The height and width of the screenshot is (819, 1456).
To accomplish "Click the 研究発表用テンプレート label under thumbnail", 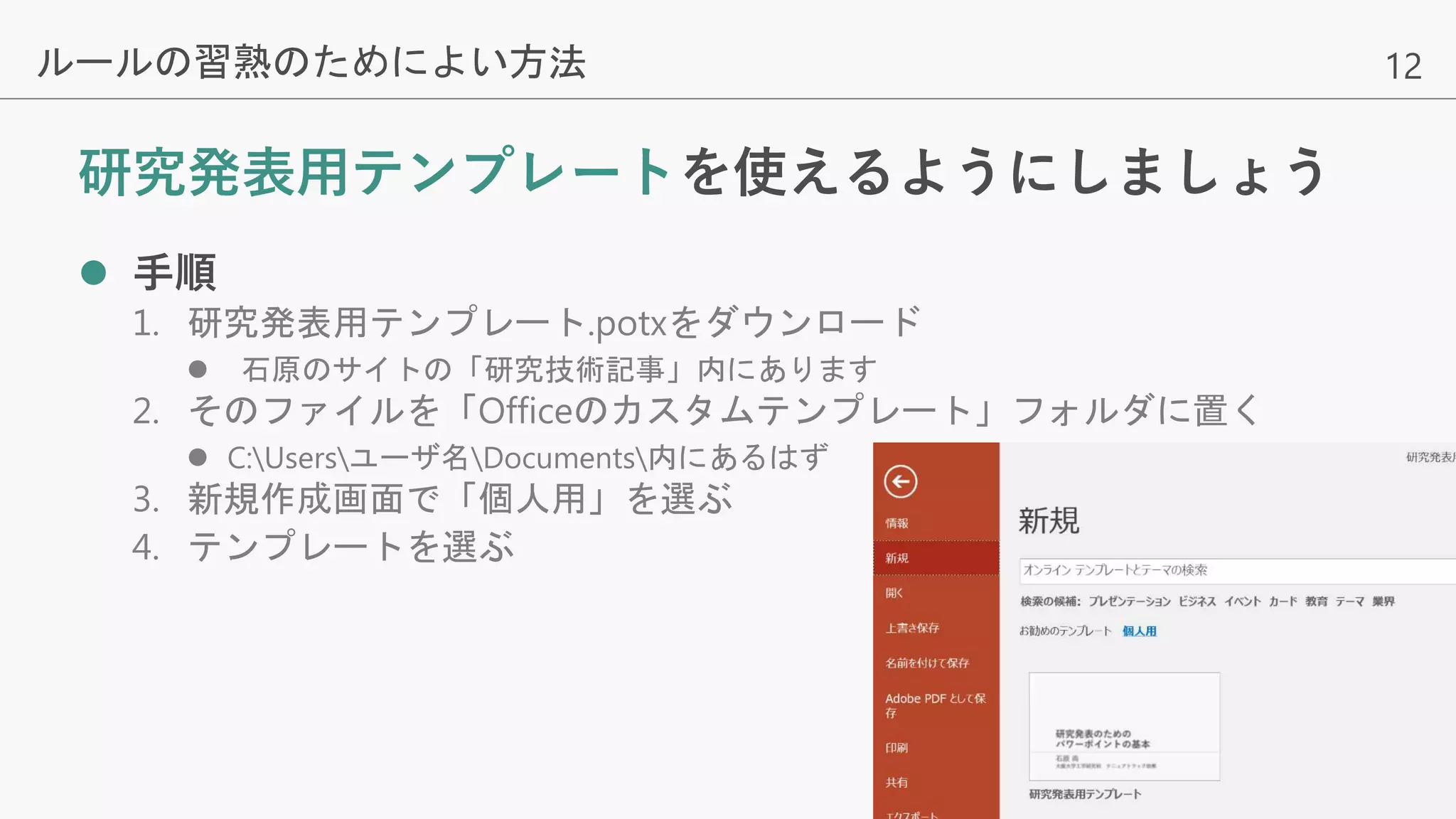I will (1086, 794).
